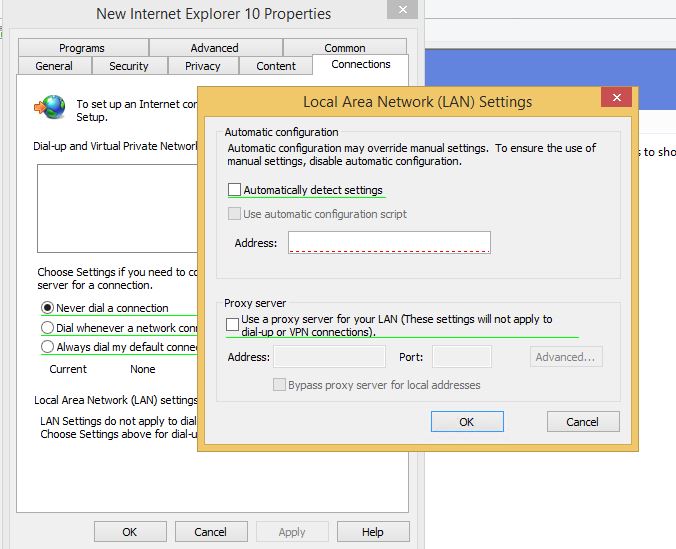
Task: Select the Connections tab
Action: point(360,64)
